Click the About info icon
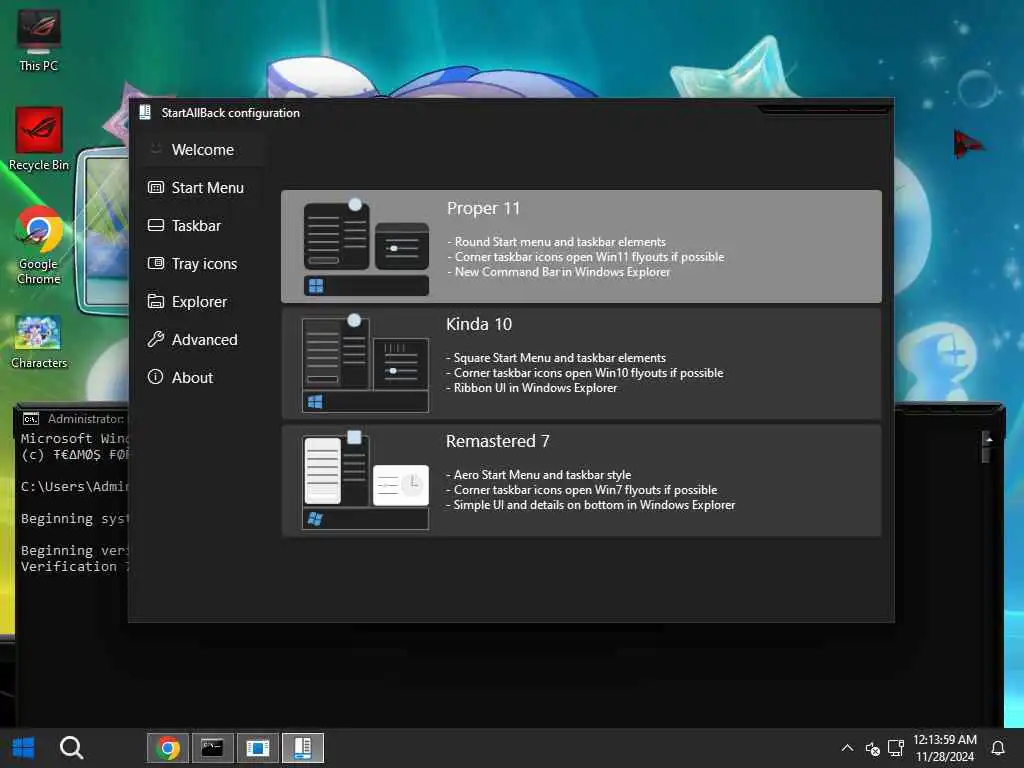The image size is (1024, 768). point(155,377)
